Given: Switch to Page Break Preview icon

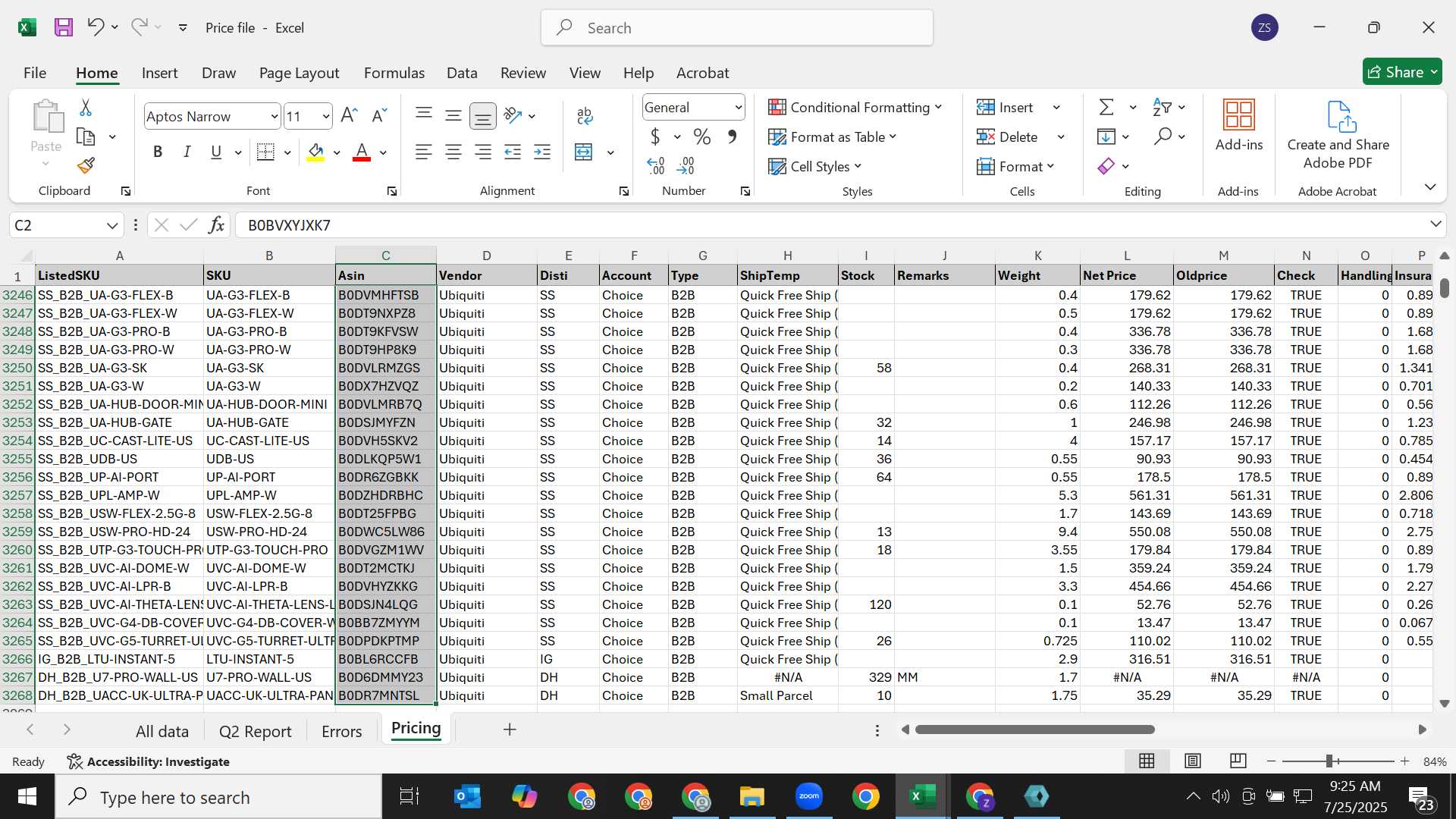Looking at the screenshot, I should coord(1238,761).
